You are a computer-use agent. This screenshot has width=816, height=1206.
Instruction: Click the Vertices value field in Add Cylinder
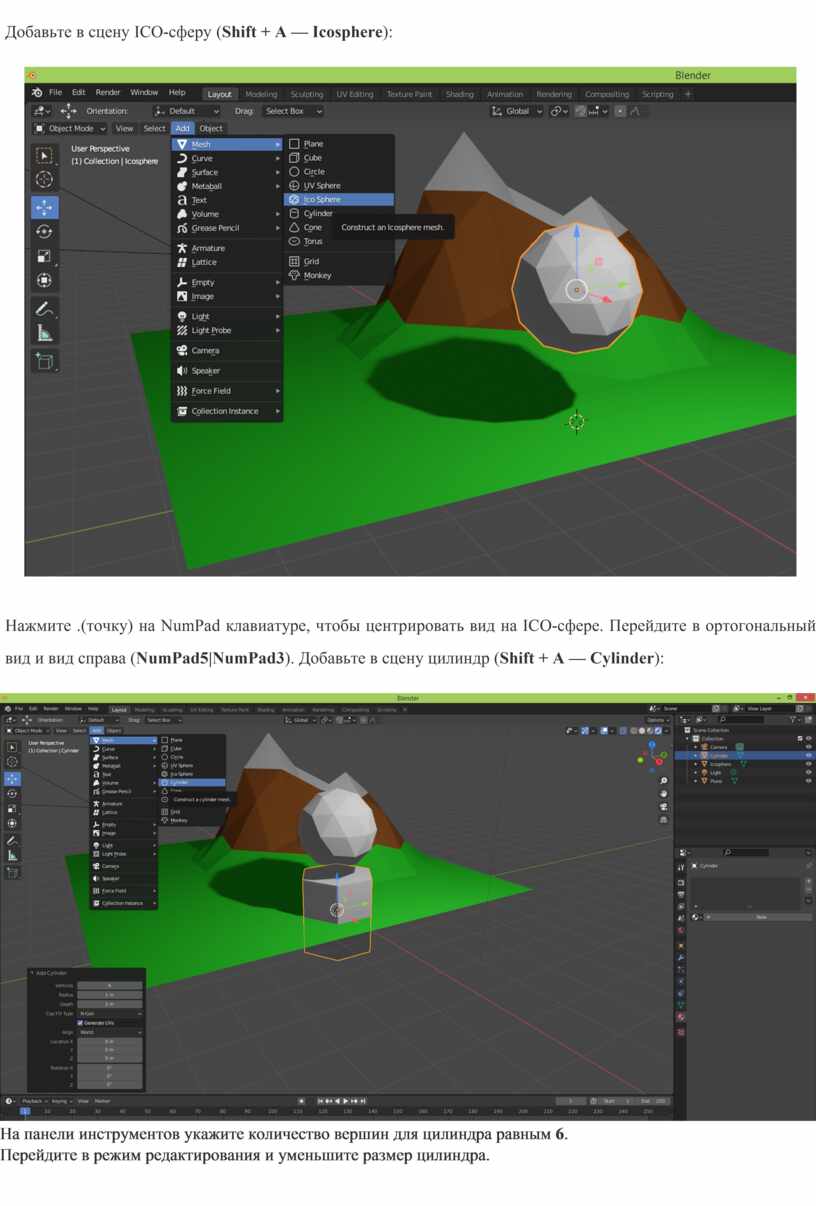point(110,986)
